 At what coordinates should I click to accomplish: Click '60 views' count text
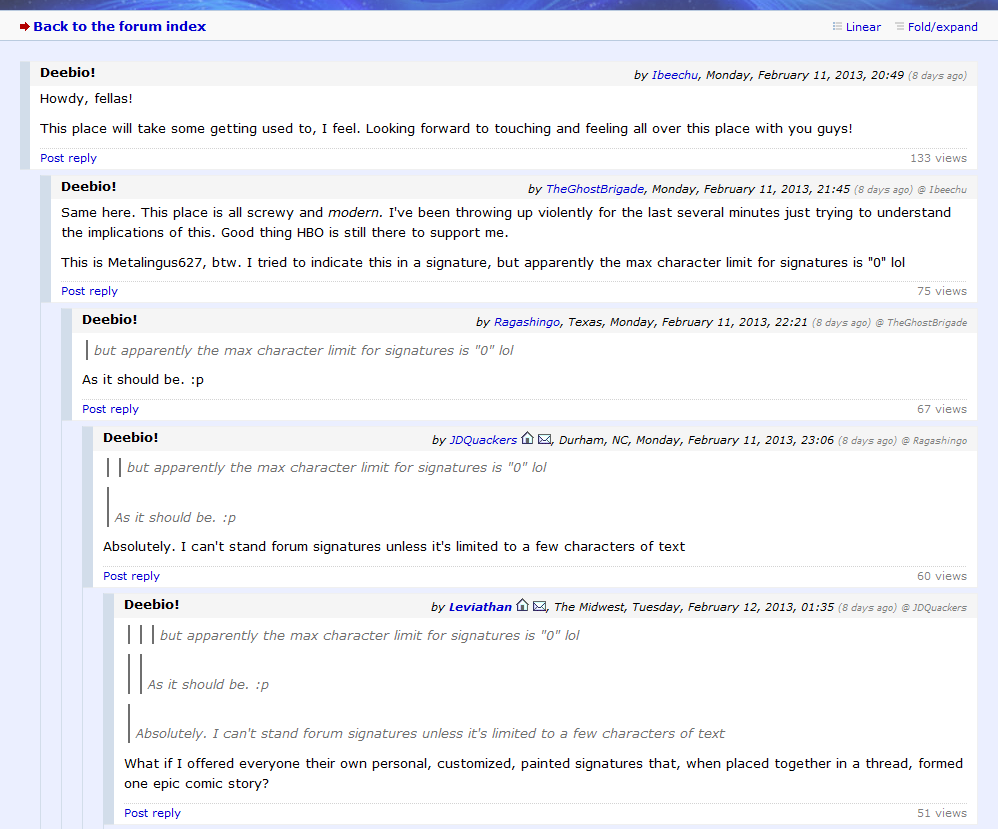(942, 576)
